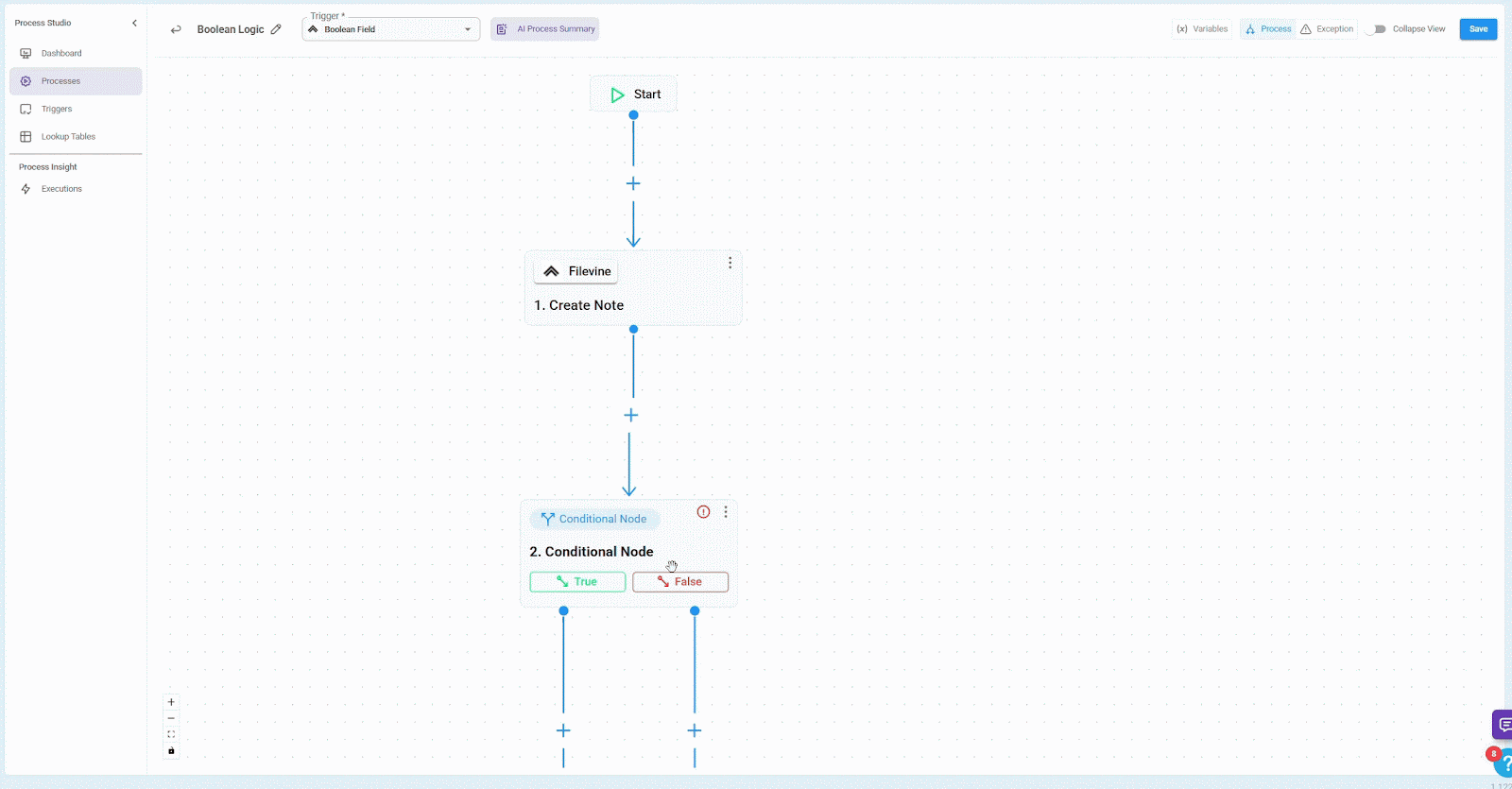Select the True branch of Conditional Node
Screen dimensions: 1512x789
point(577,582)
